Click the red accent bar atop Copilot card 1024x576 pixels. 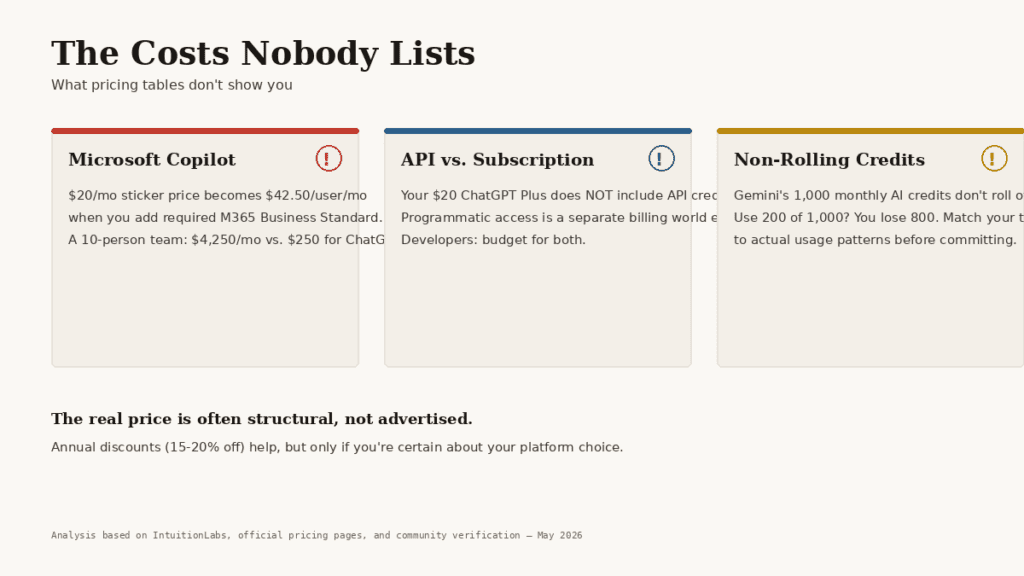tap(205, 131)
